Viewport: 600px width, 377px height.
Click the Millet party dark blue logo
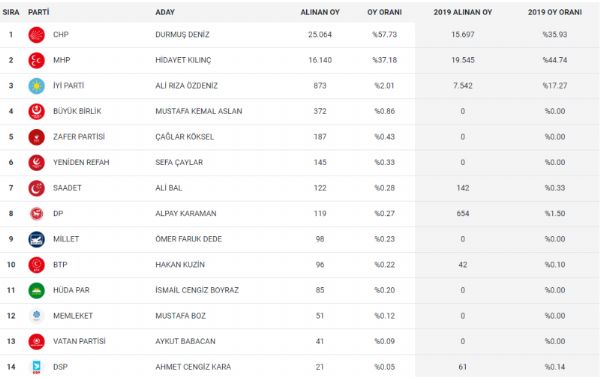[x=36, y=239]
